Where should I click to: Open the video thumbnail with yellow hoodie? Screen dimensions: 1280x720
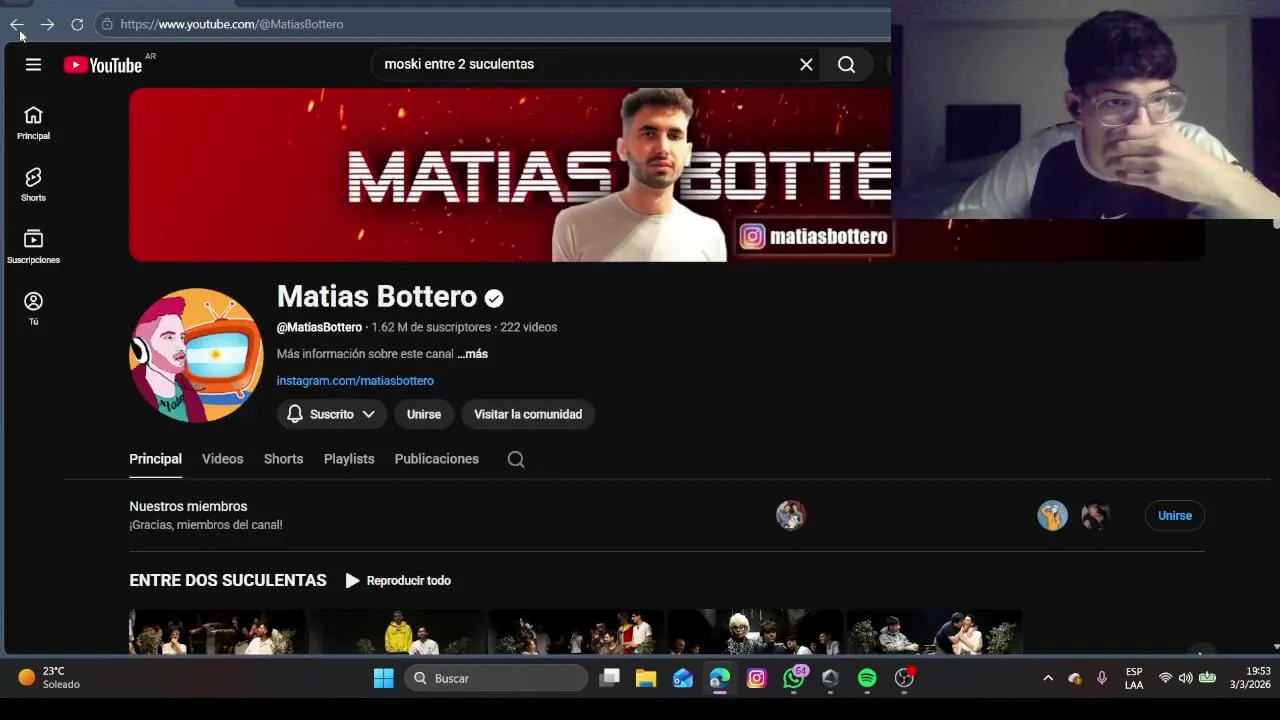click(x=396, y=632)
